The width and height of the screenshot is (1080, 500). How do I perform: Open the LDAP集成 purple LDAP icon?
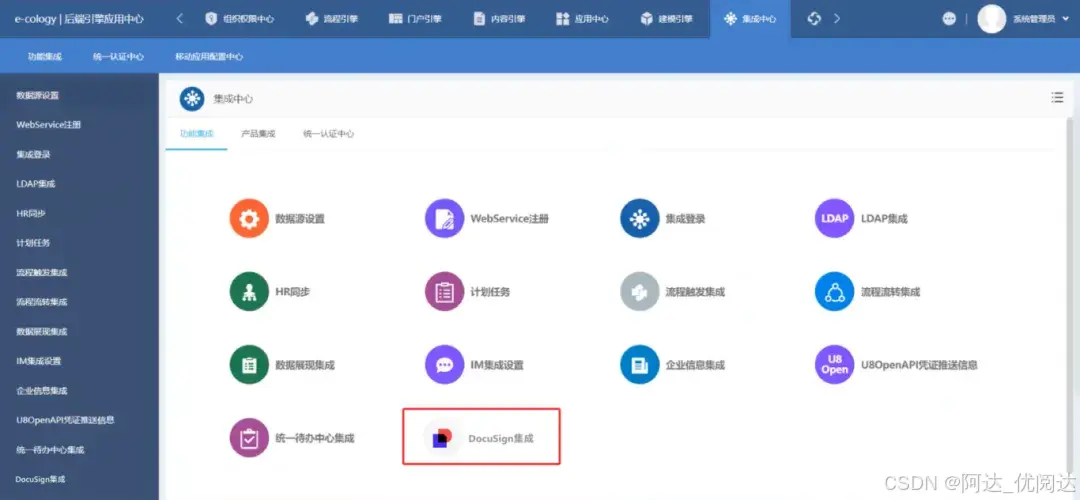click(835, 218)
